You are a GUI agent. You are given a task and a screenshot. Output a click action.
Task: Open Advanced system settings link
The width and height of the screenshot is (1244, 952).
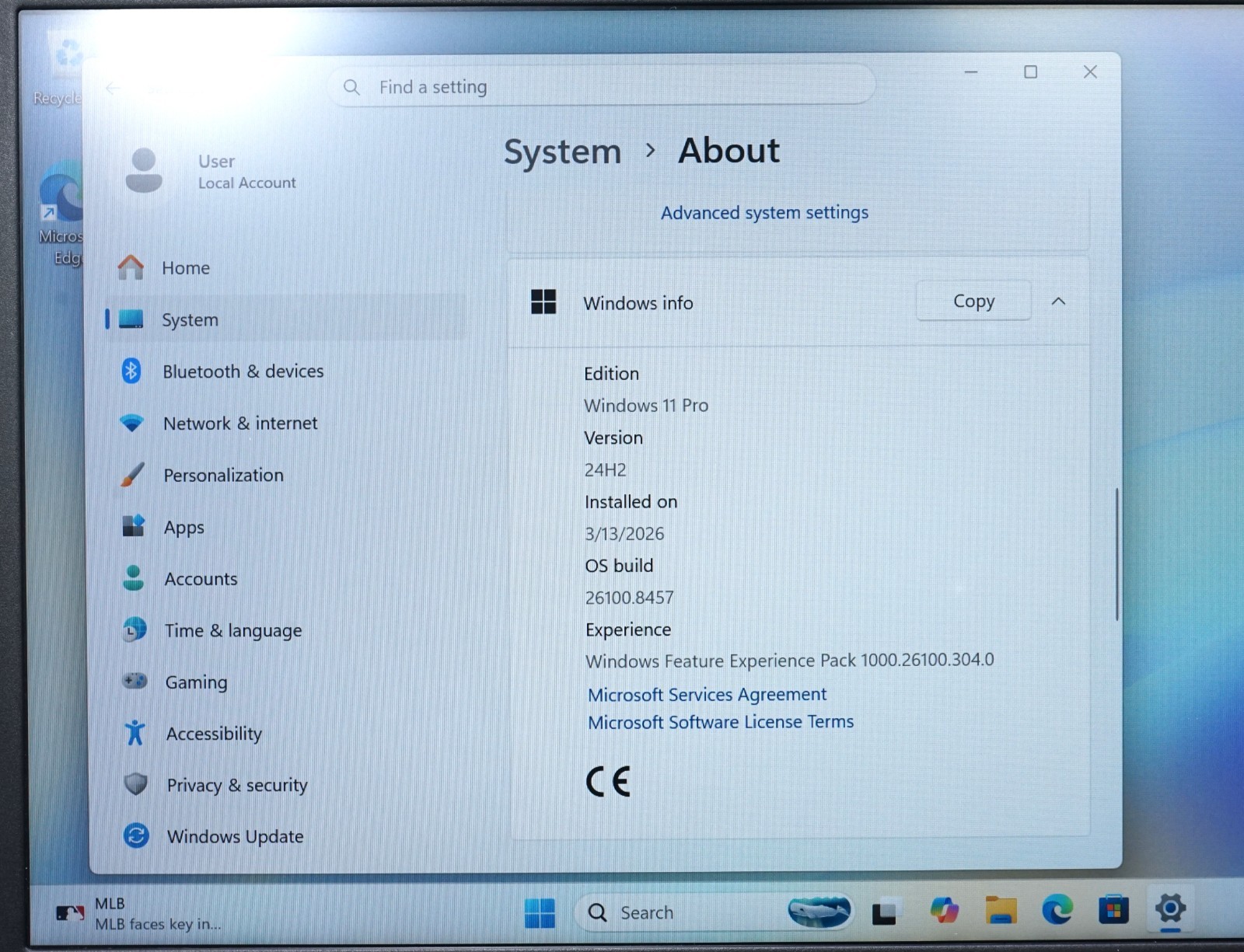(x=764, y=213)
